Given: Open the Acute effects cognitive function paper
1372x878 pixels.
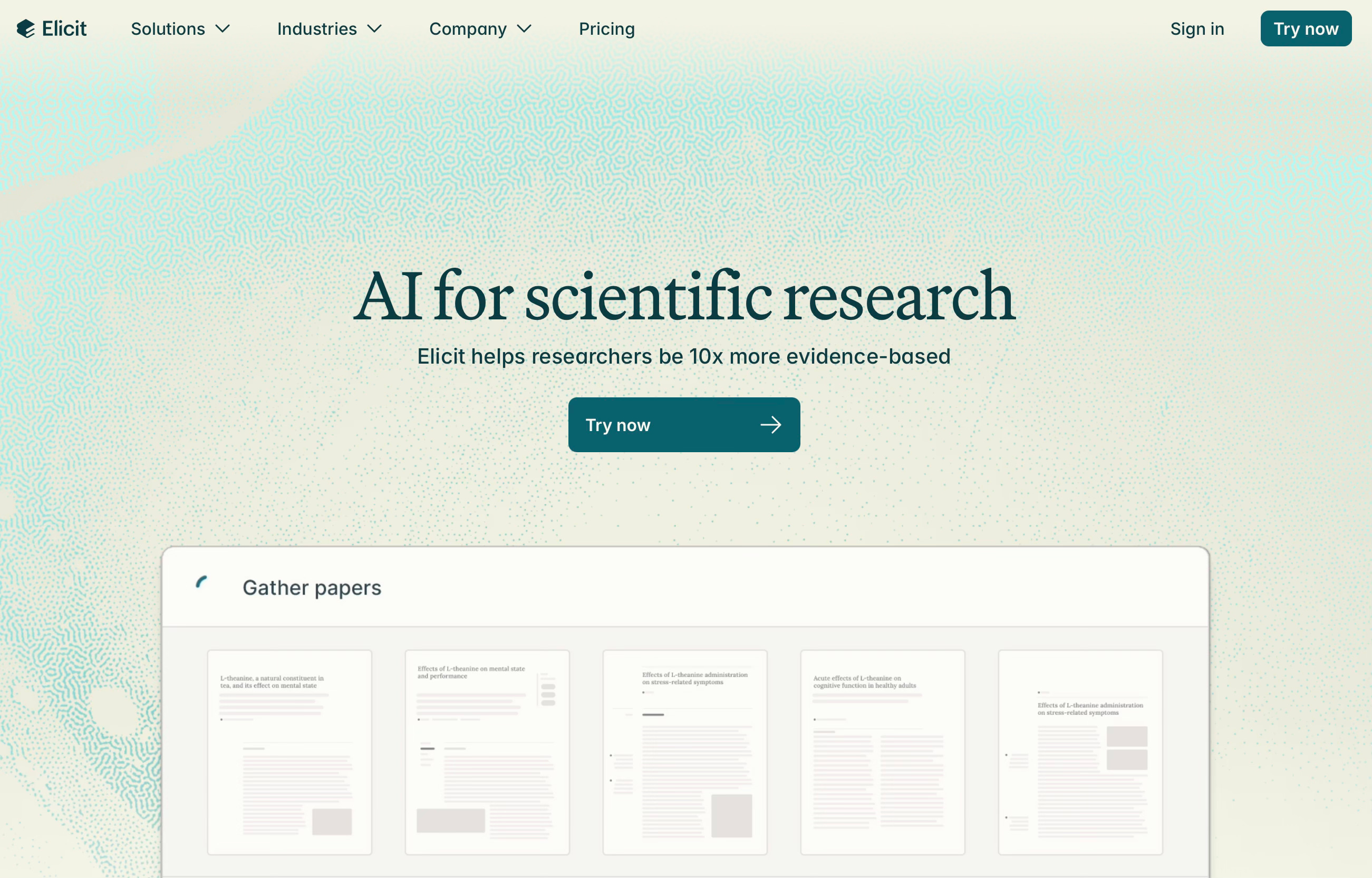Looking at the screenshot, I should click(882, 752).
